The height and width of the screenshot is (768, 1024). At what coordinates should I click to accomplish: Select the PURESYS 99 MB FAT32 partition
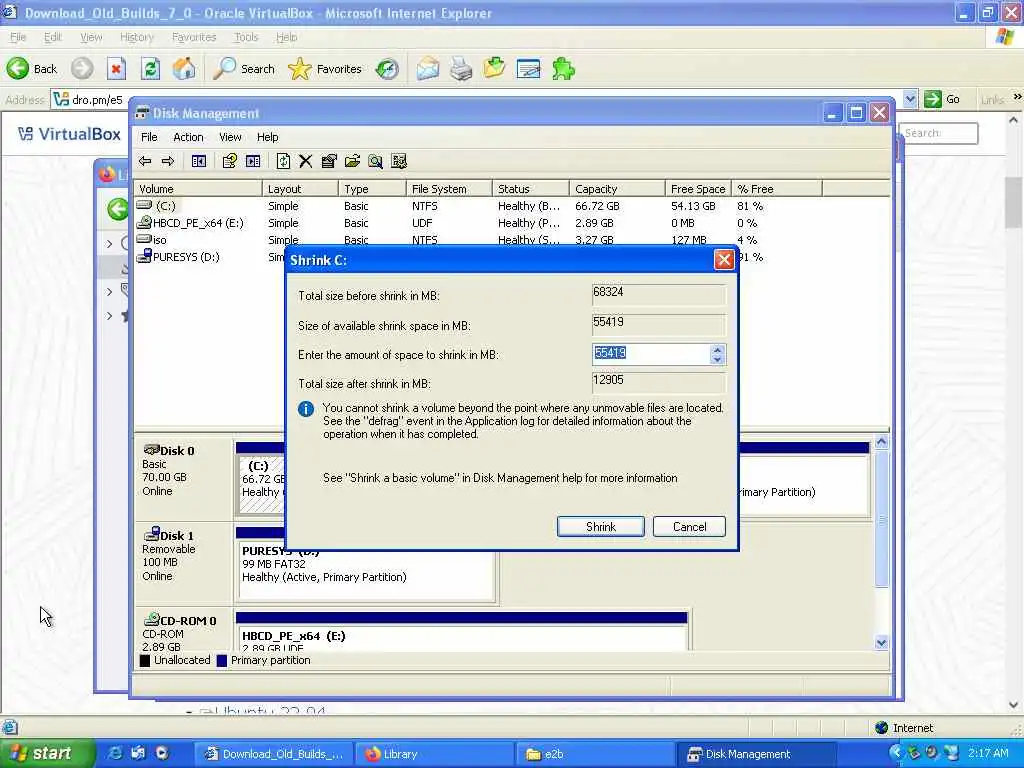pos(366,570)
